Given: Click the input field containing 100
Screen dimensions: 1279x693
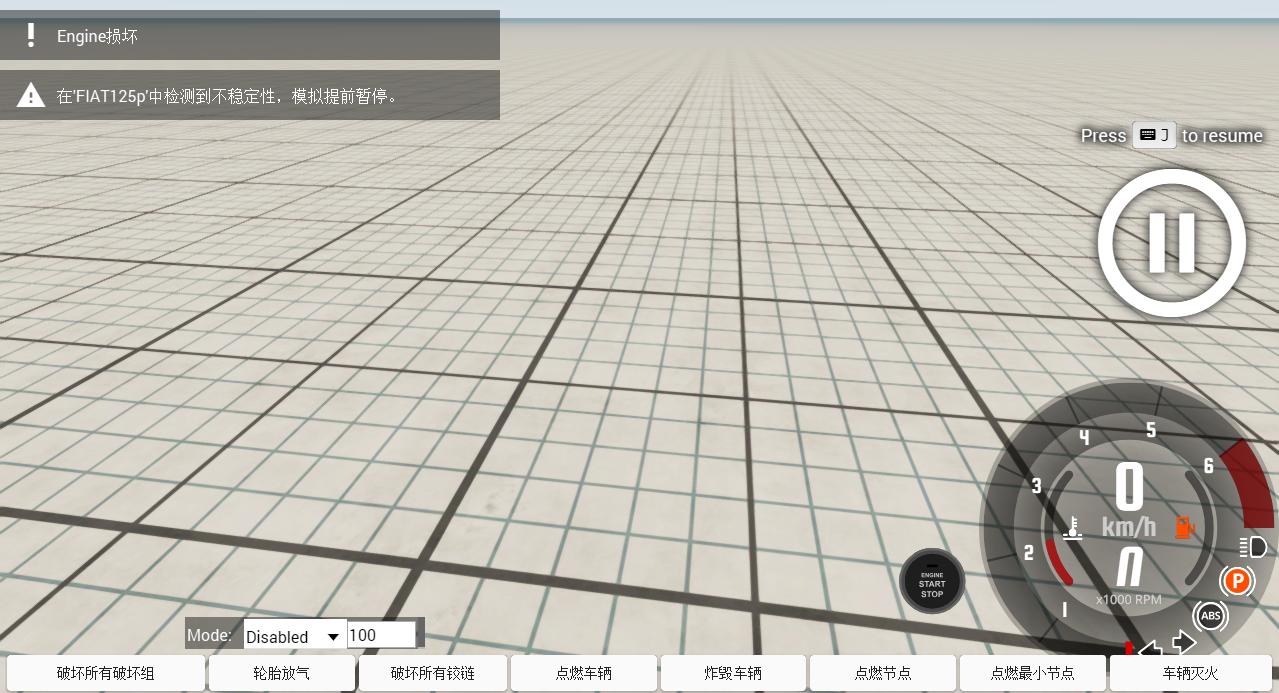Looking at the screenshot, I should 381,635.
